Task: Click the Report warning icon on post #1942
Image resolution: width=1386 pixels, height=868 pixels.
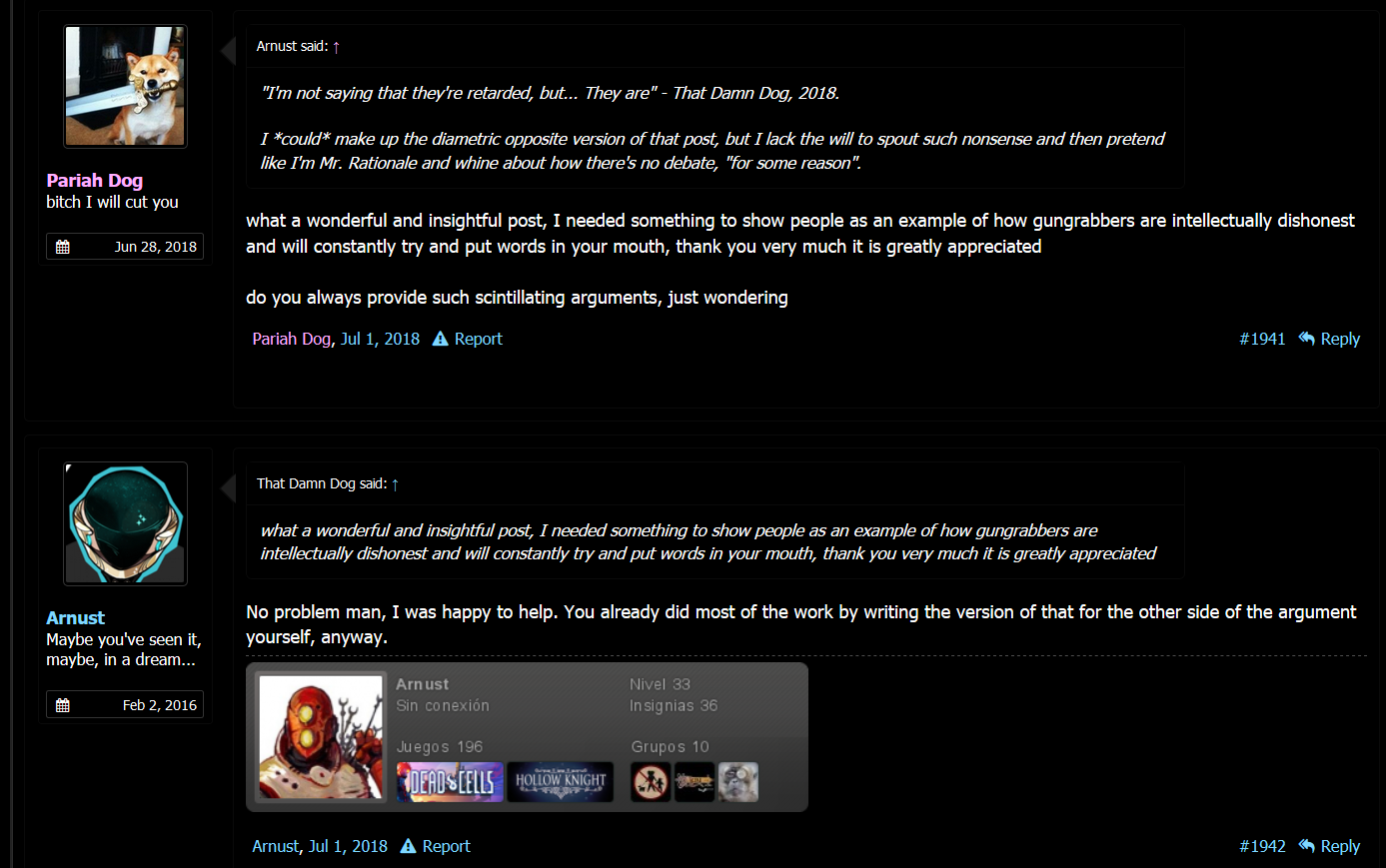Action: click(x=408, y=846)
